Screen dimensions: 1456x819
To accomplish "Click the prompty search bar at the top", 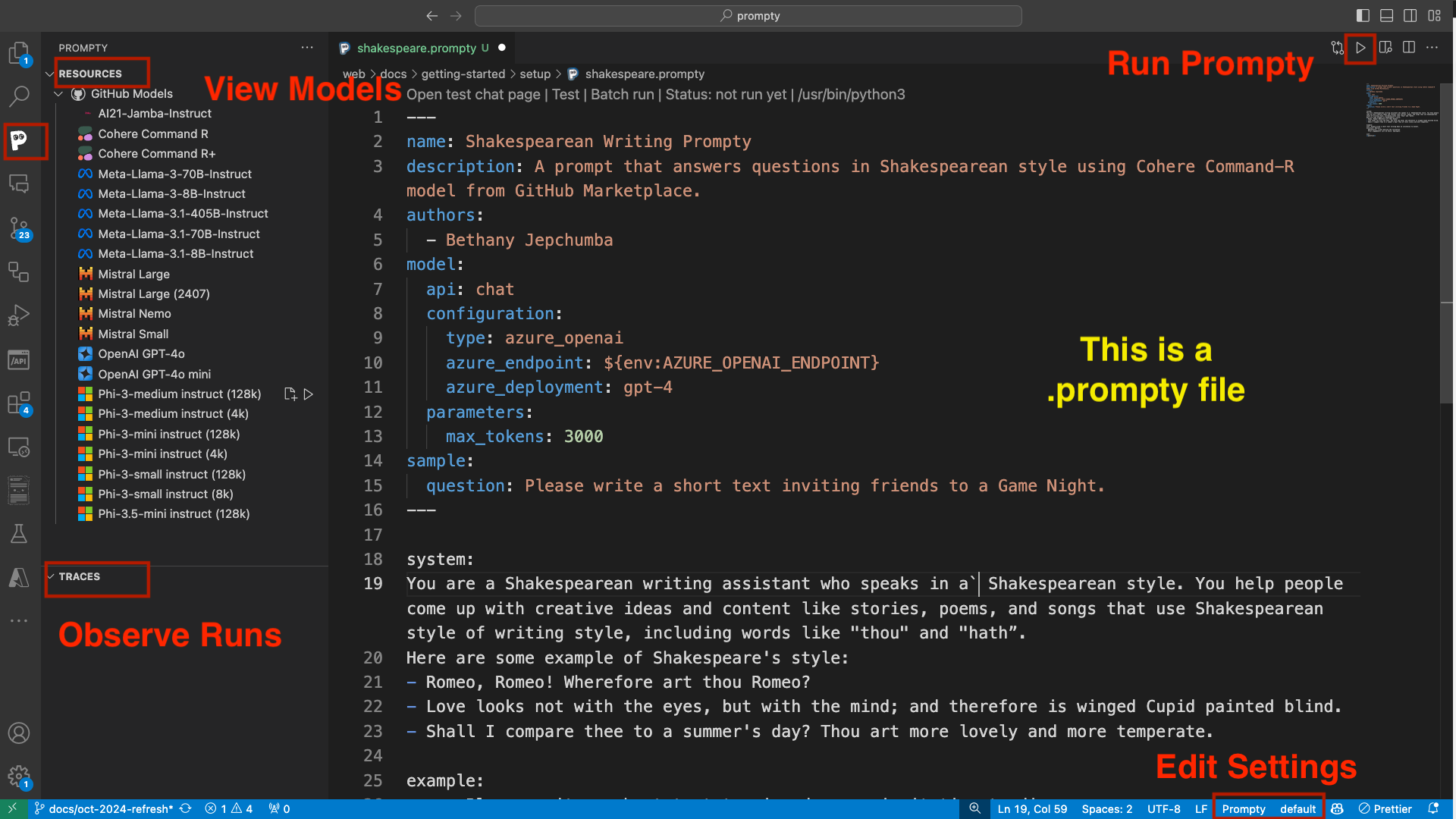I will [748, 15].
